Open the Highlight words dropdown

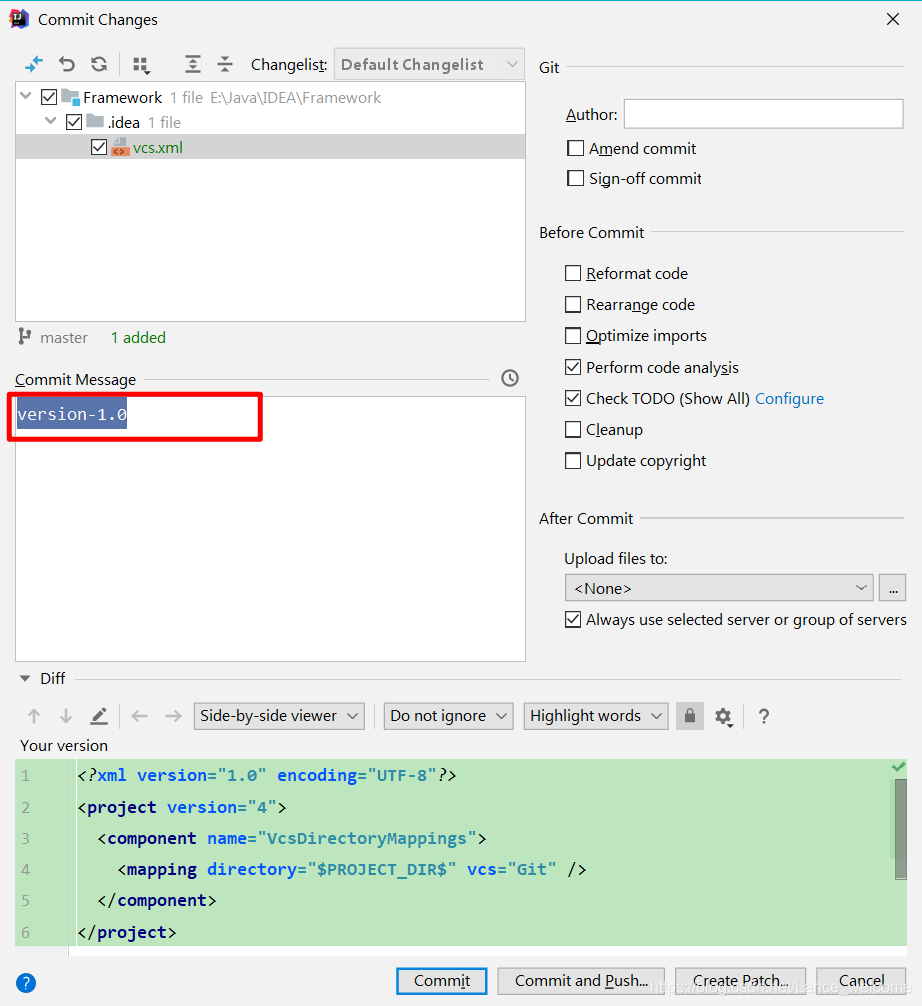(595, 716)
